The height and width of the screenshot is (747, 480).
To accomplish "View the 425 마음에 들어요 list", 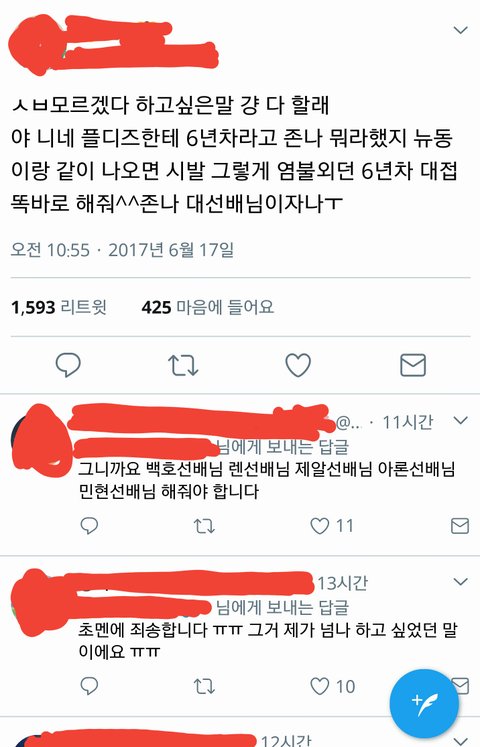I will point(208,307).
